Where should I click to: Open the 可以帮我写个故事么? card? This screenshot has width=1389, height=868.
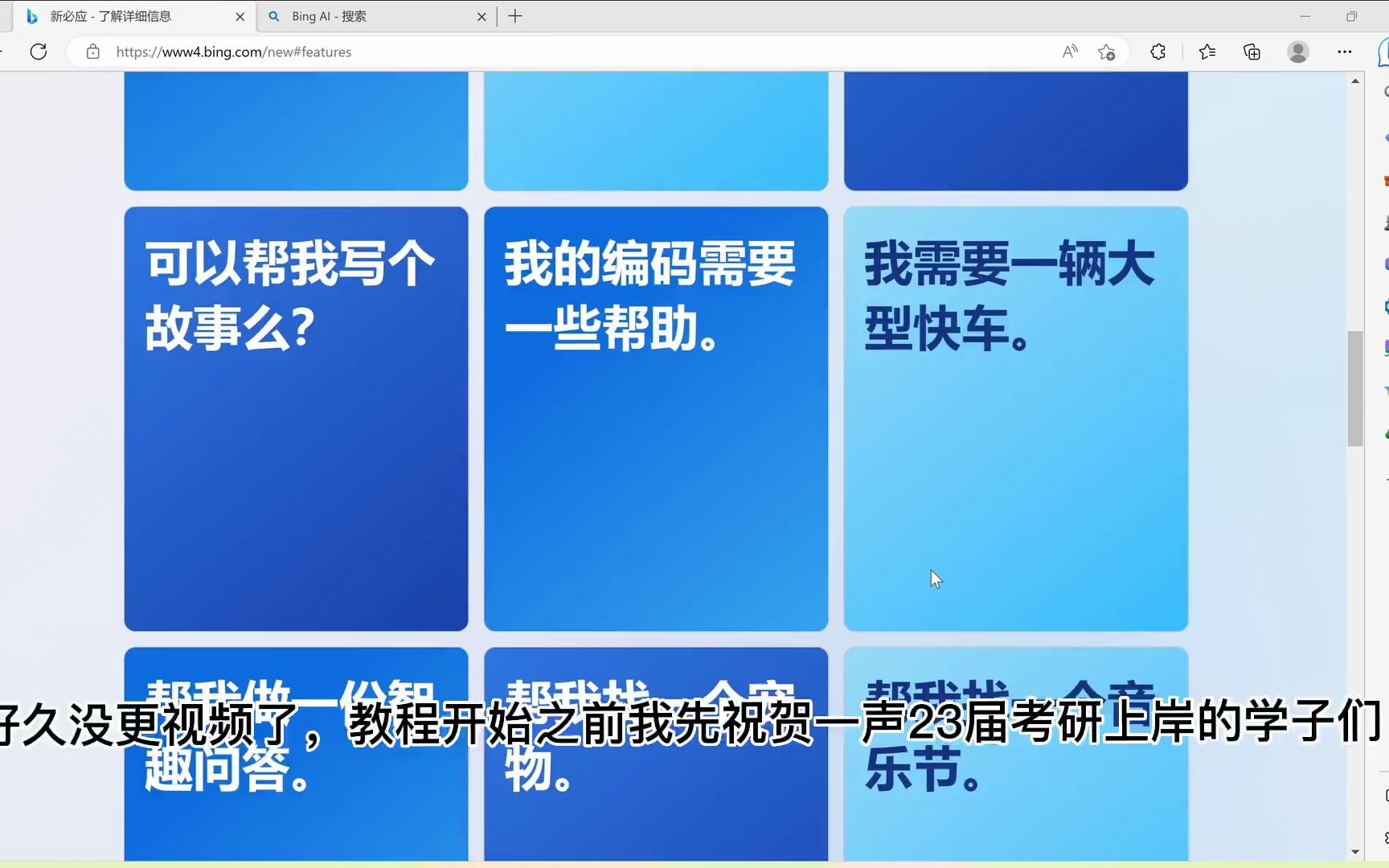pyautogui.click(x=296, y=419)
